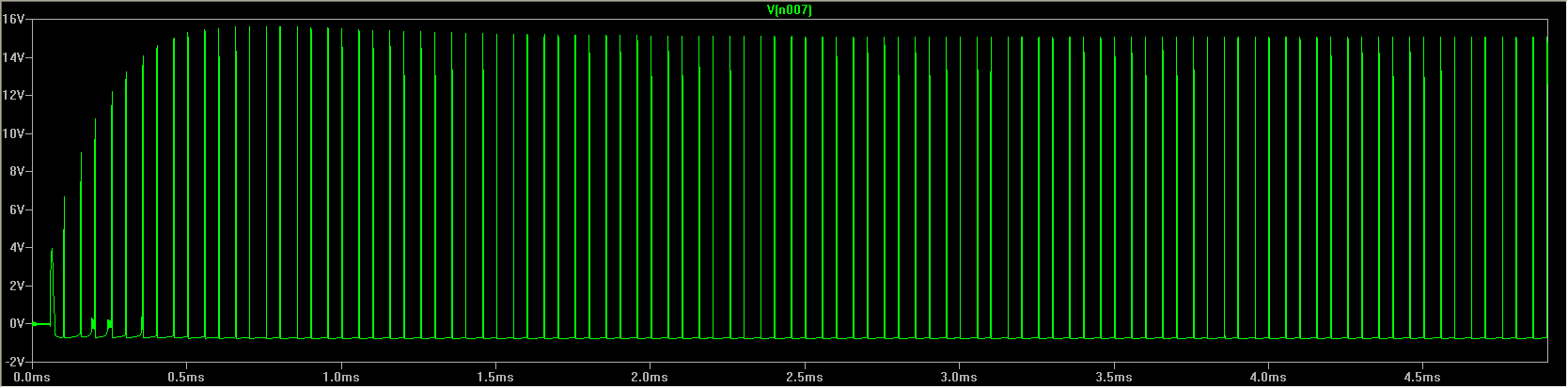This screenshot has height=388, width=1568.
Task: Click the 1.0ms time axis label
Action: pyautogui.click(x=341, y=378)
